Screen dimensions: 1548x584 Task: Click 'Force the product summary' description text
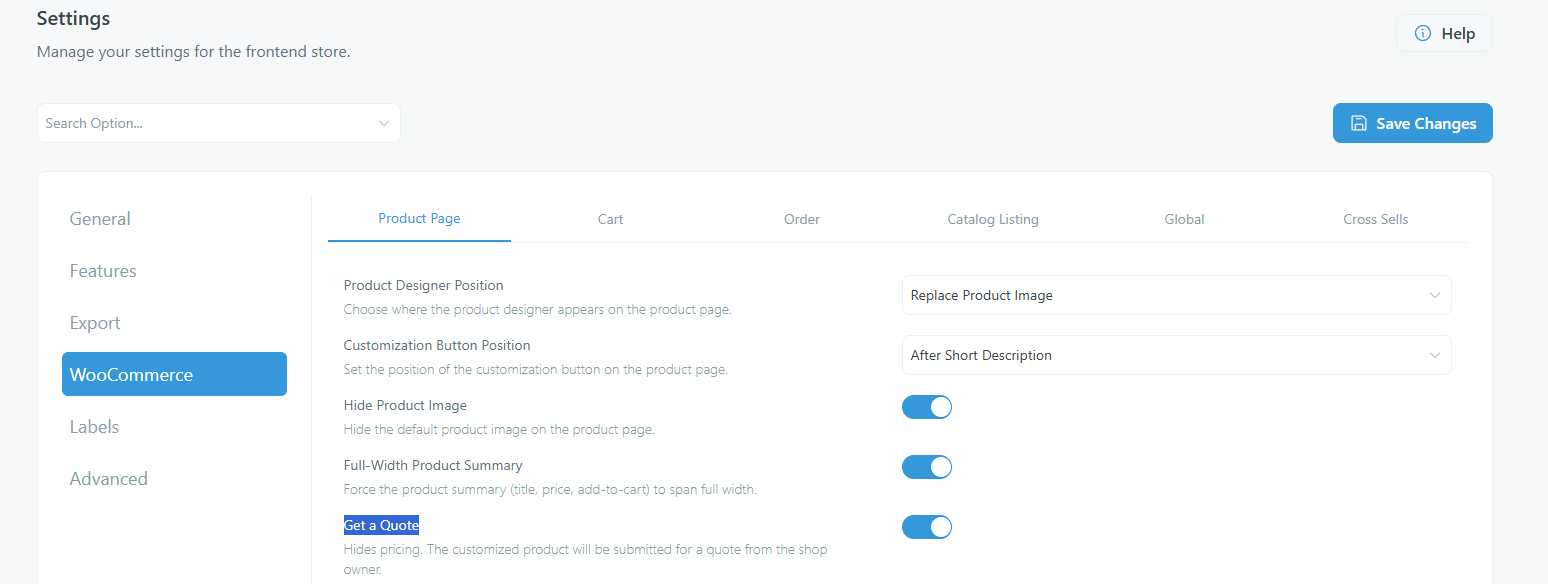coord(550,490)
